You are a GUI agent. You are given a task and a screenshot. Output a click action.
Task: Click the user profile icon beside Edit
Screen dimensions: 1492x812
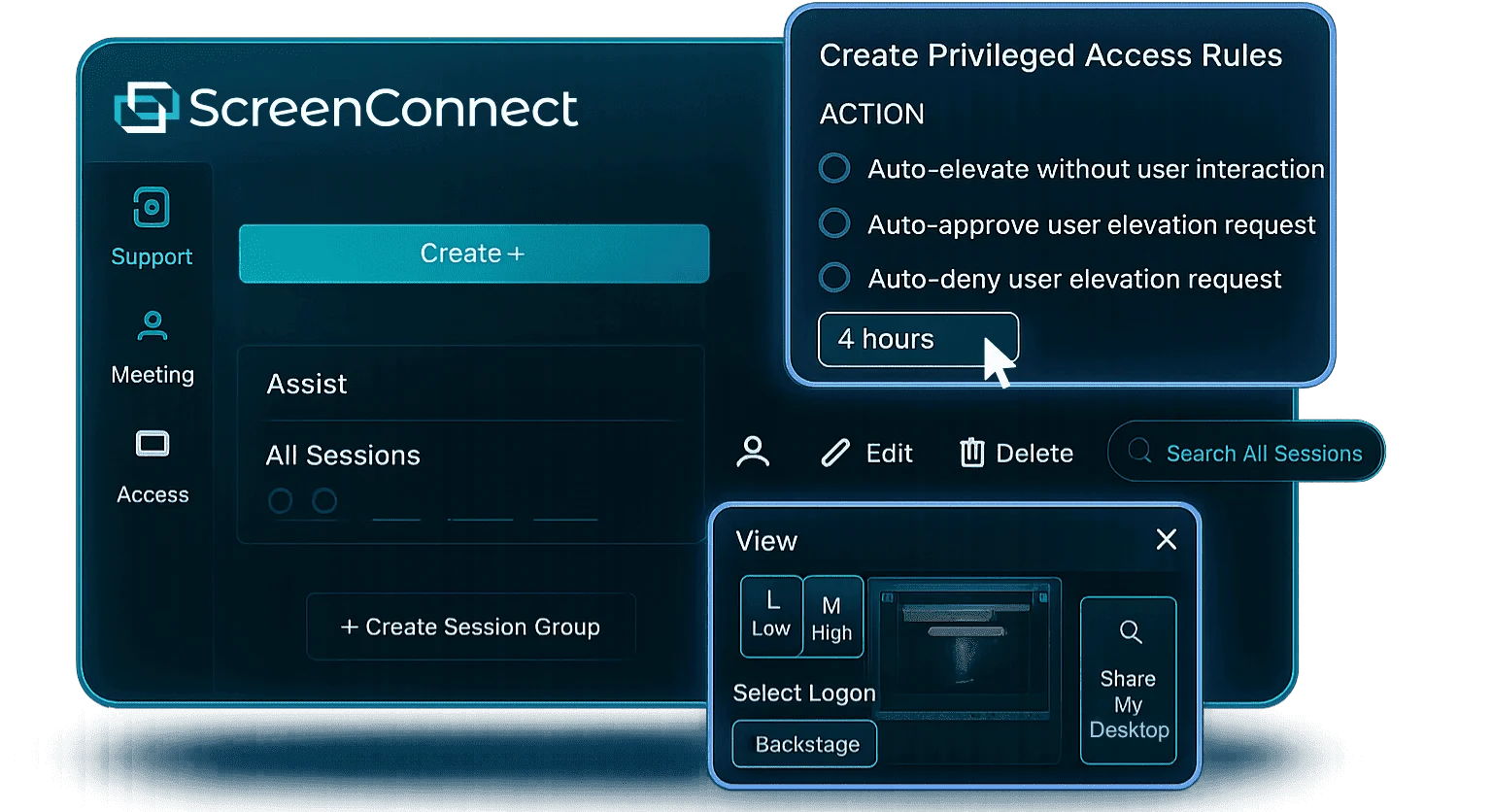pos(753,453)
